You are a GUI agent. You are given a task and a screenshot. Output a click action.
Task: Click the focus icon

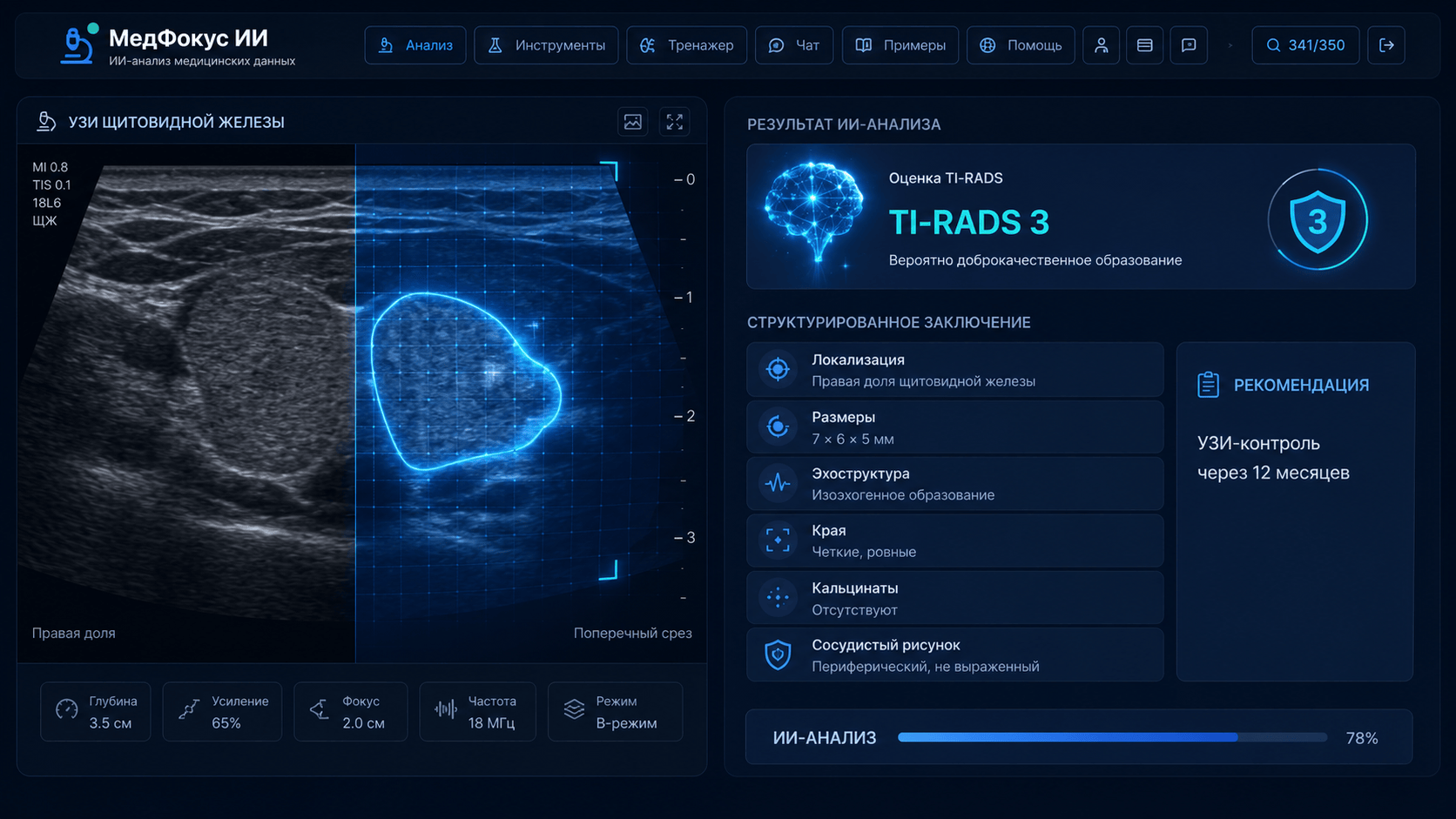click(320, 709)
